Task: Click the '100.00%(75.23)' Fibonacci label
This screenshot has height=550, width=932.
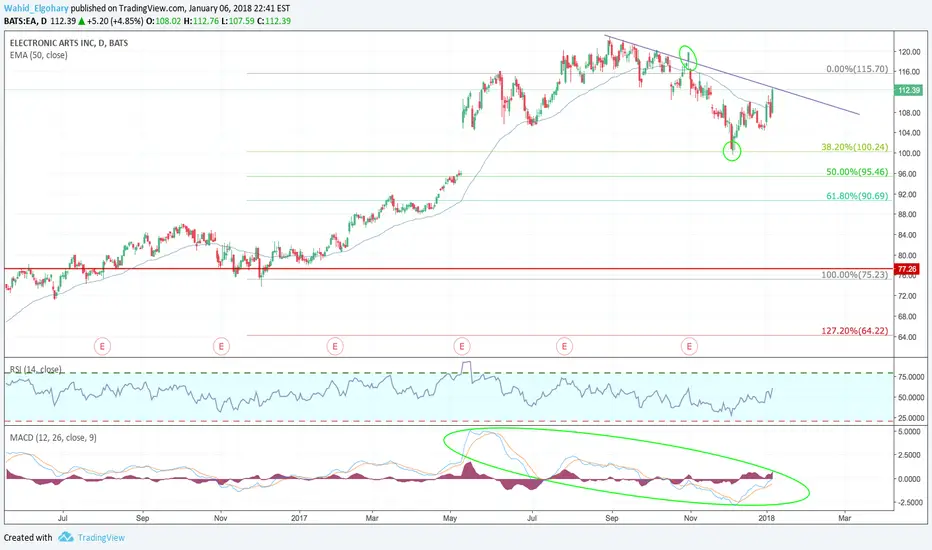Action: click(855, 275)
